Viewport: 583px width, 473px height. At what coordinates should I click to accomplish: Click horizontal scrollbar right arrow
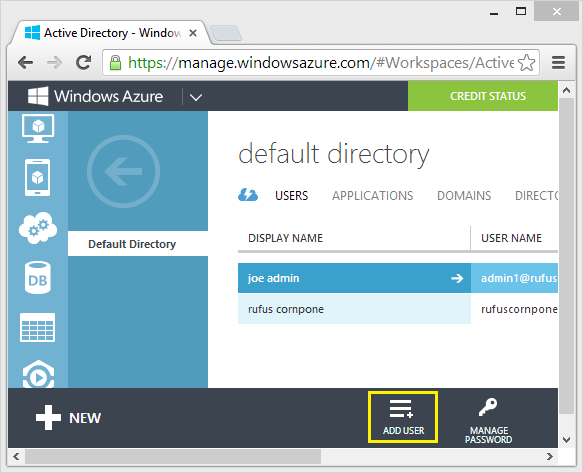click(x=550, y=456)
